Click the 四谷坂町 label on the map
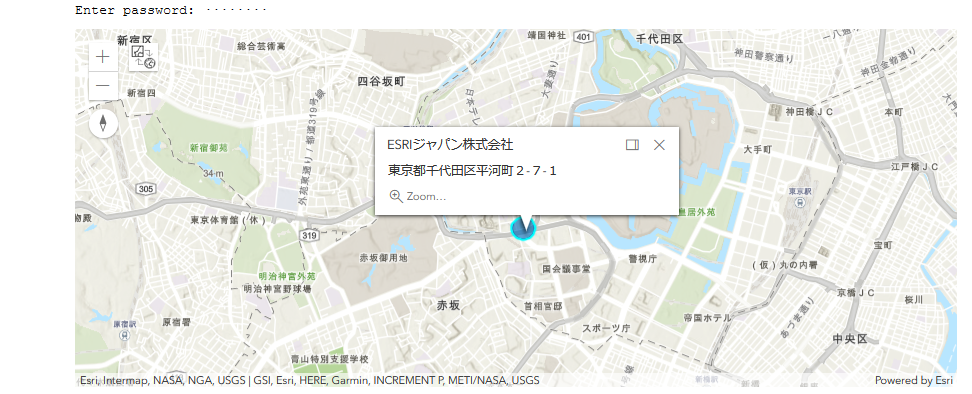 tap(382, 81)
